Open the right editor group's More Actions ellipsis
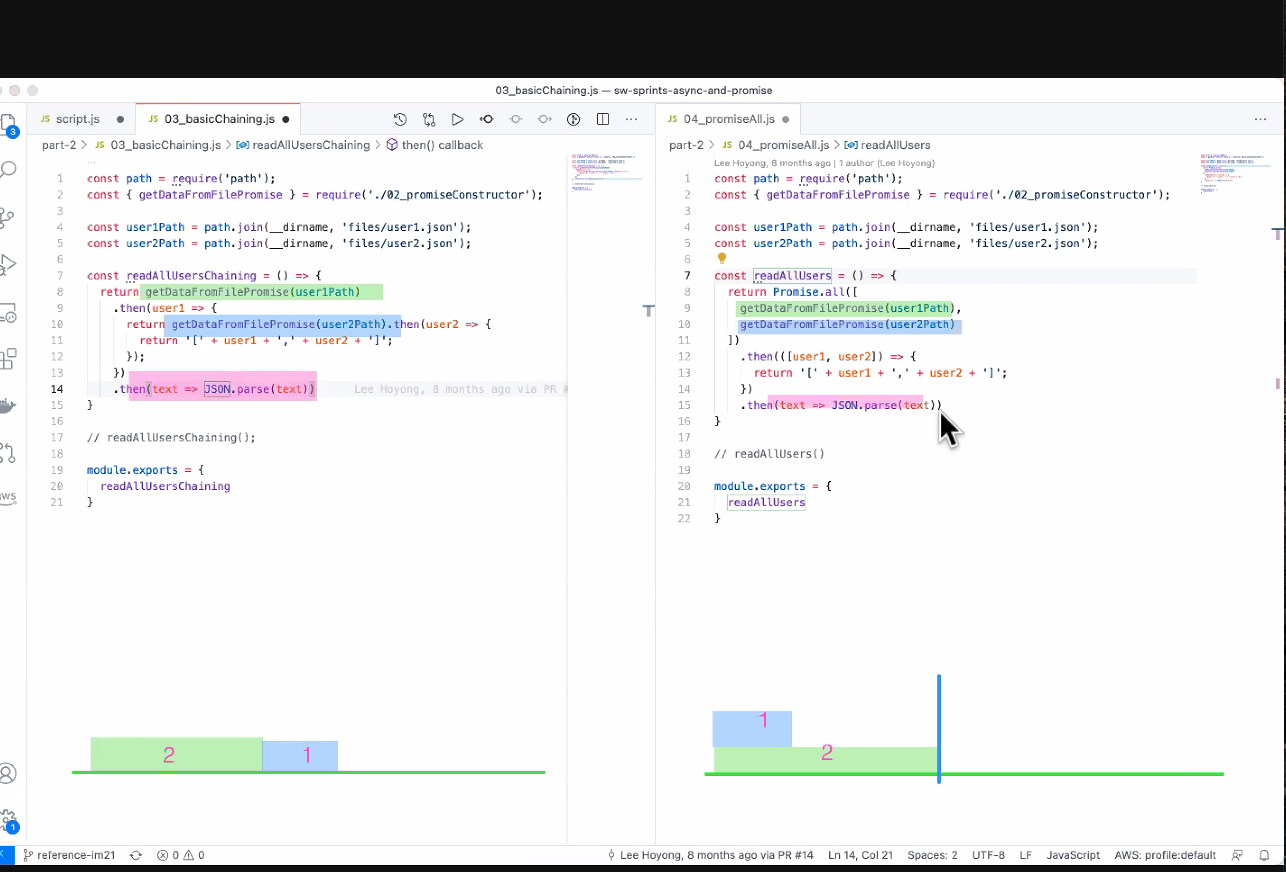1286x872 pixels. [x=1260, y=119]
